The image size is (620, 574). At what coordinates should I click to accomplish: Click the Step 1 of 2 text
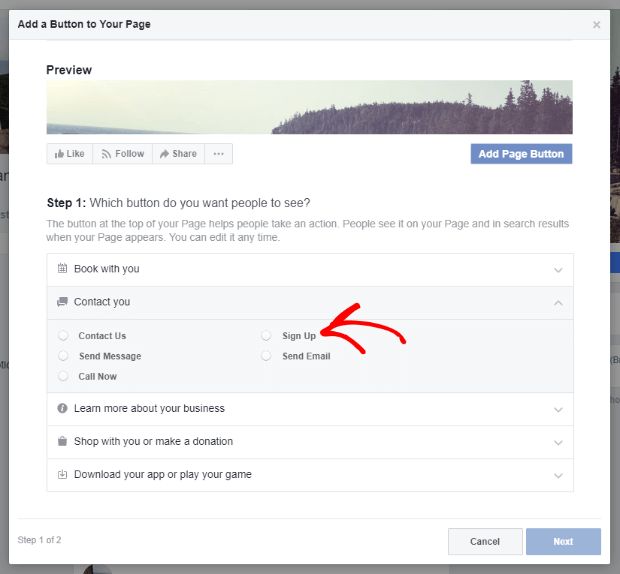[40, 540]
